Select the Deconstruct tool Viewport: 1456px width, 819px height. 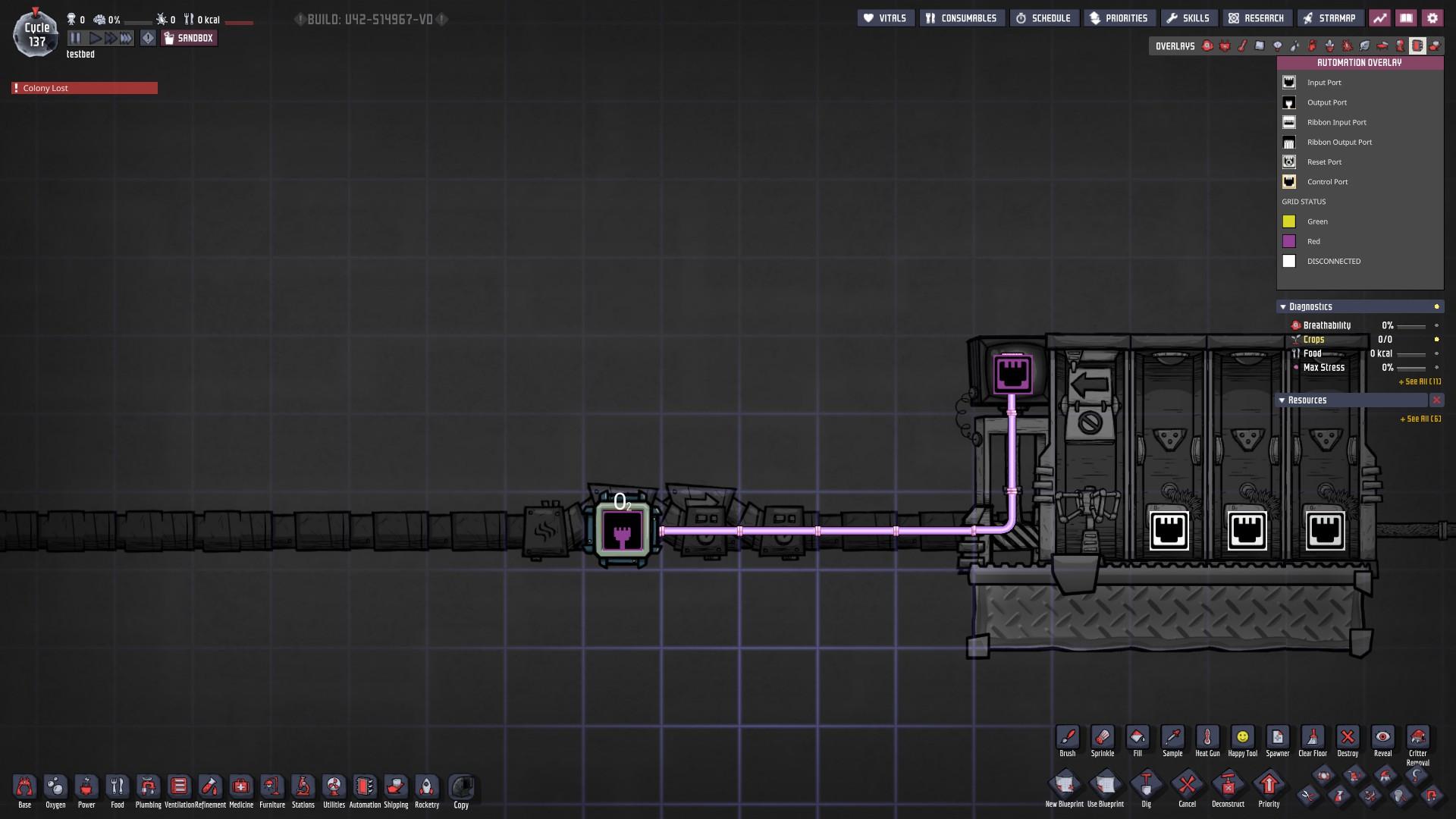(1228, 785)
